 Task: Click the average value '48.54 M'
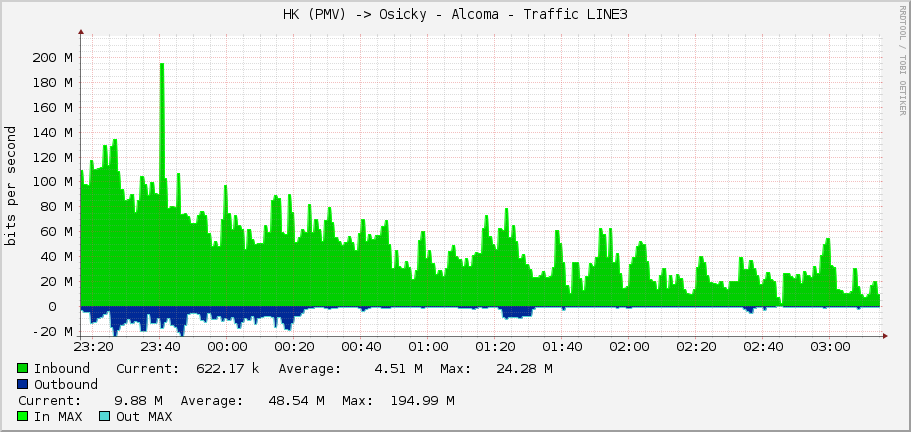296,401
